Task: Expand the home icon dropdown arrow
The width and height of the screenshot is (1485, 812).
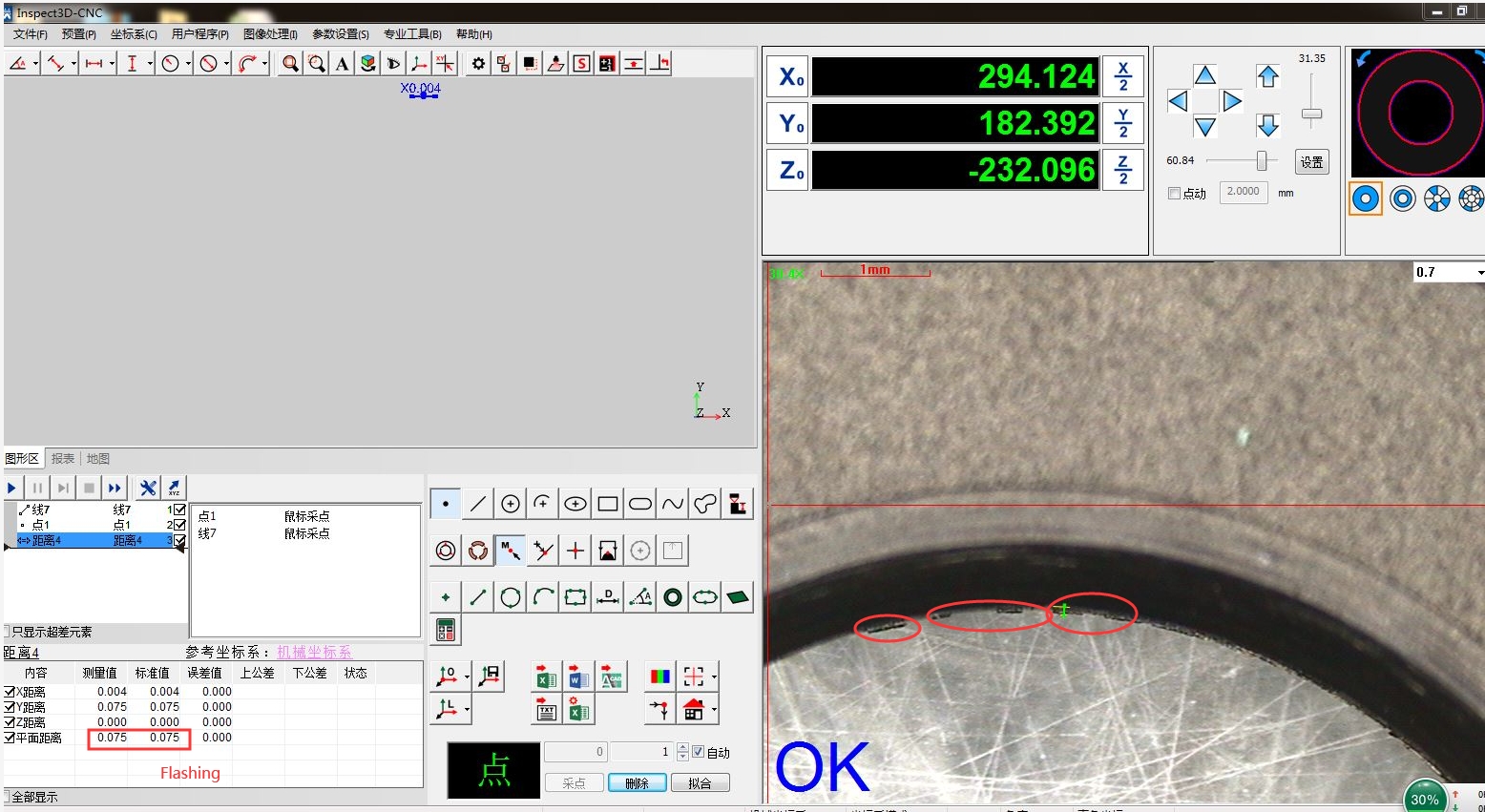Action: (714, 710)
